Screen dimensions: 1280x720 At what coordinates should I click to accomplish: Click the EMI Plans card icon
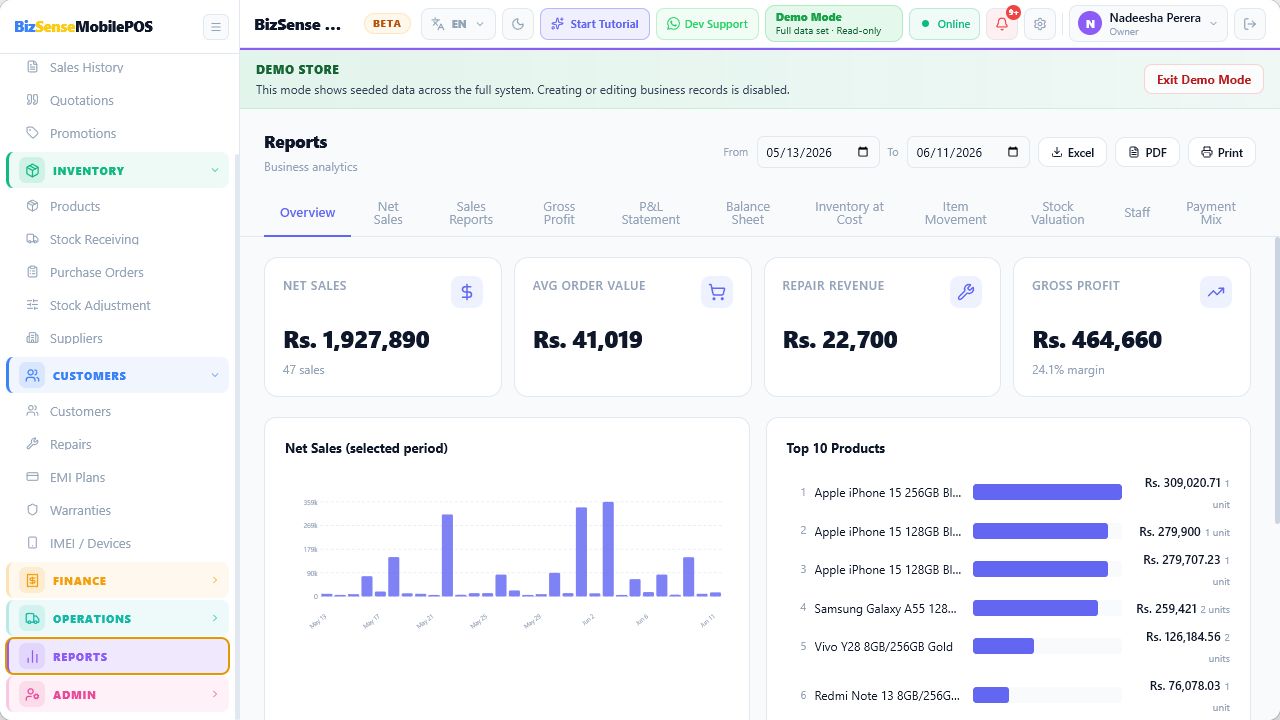[x=32, y=477]
